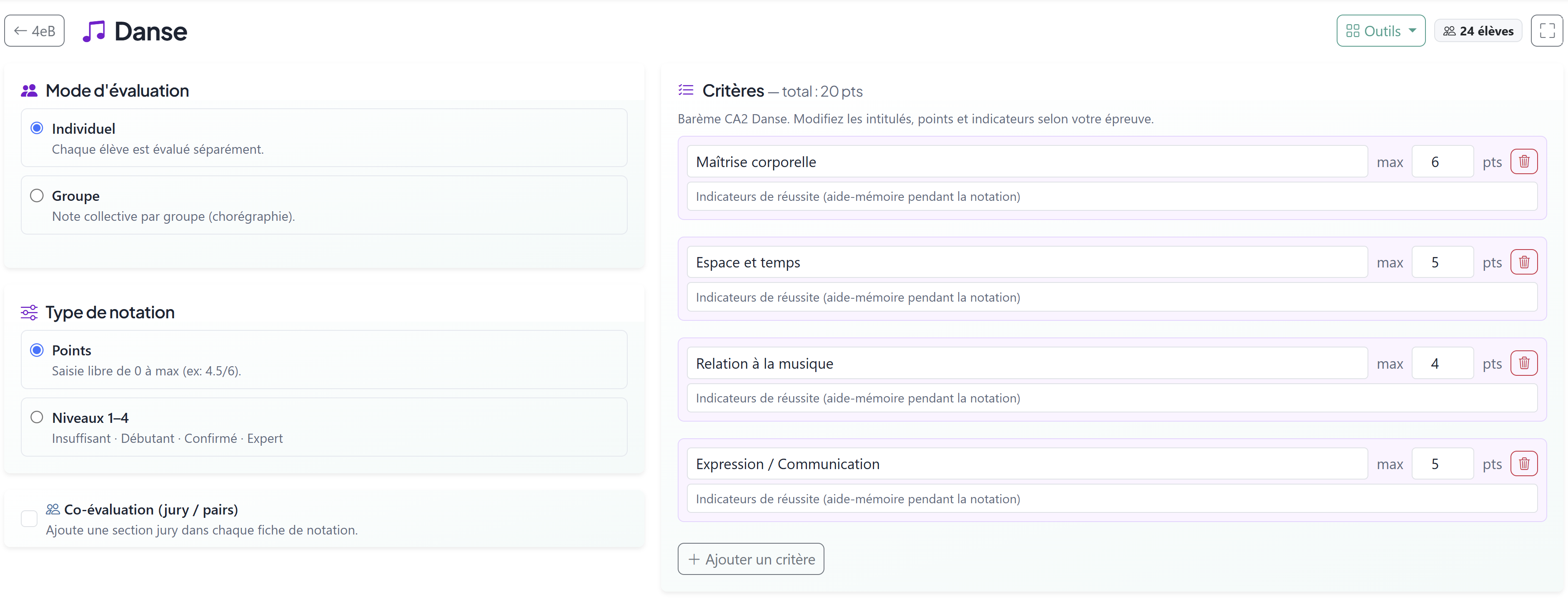The width and height of the screenshot is (1568, 602).
Task: Choose Niveaux 1–4 notation type
Action: pos(37,417)
